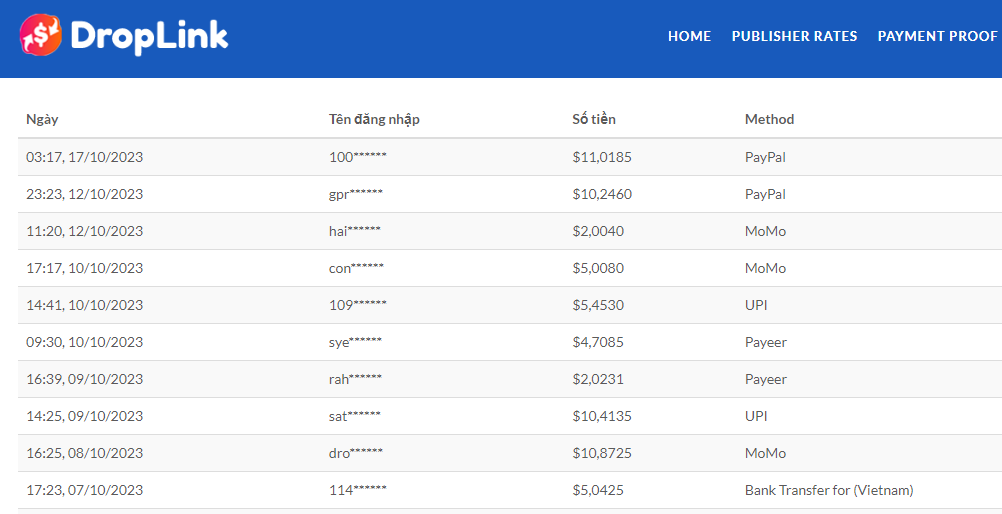
Task: Select the 03:17, 17/10/2023 payment row
Action: 84,157
